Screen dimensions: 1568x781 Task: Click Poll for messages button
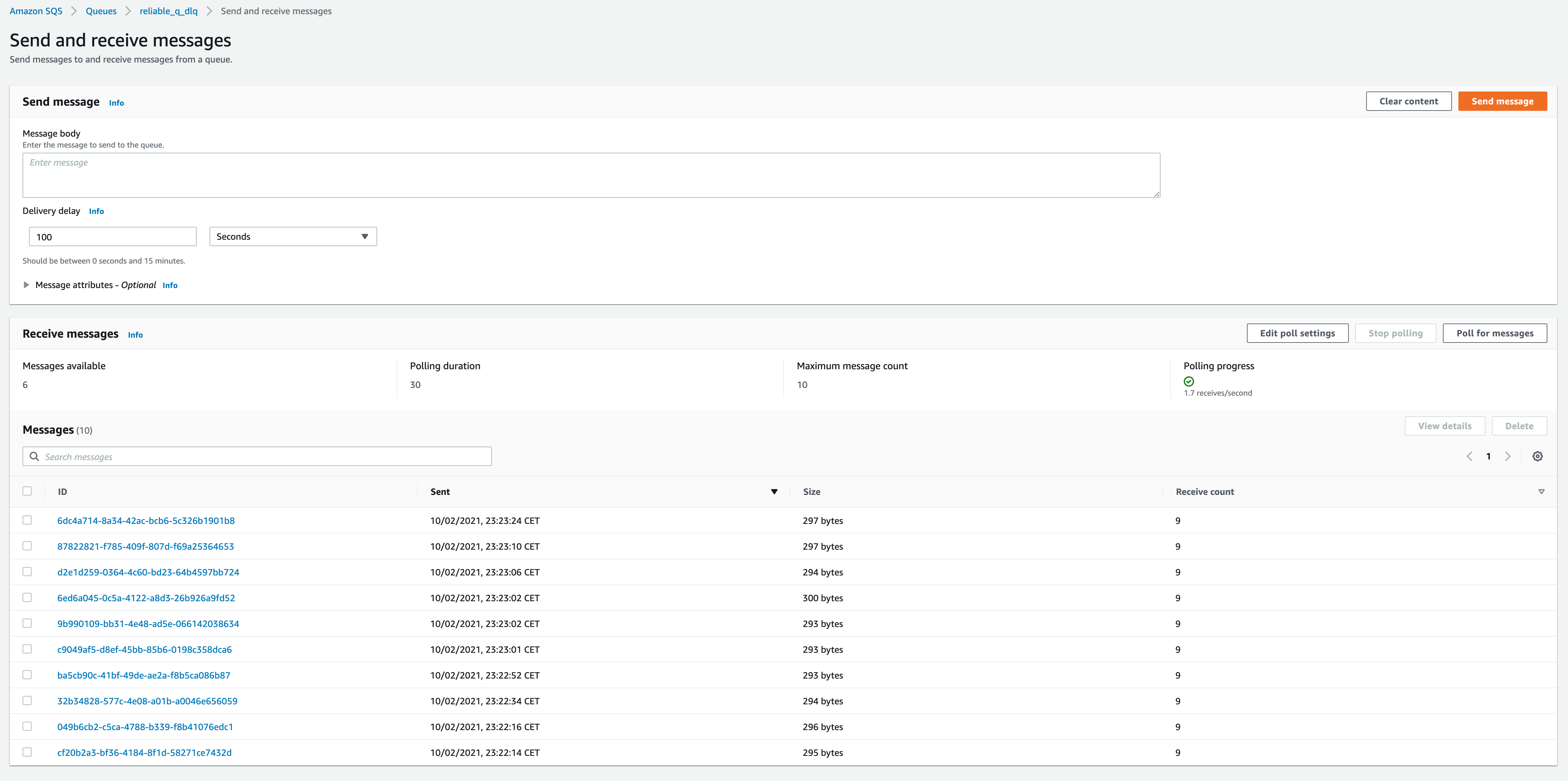tap(1494, 333)
